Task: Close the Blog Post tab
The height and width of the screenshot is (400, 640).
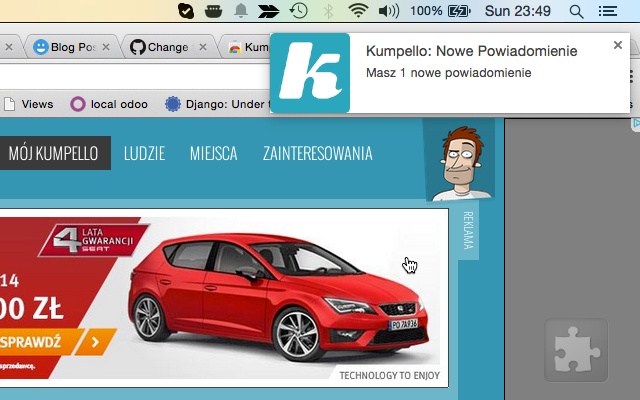Action: coord(106,47)
